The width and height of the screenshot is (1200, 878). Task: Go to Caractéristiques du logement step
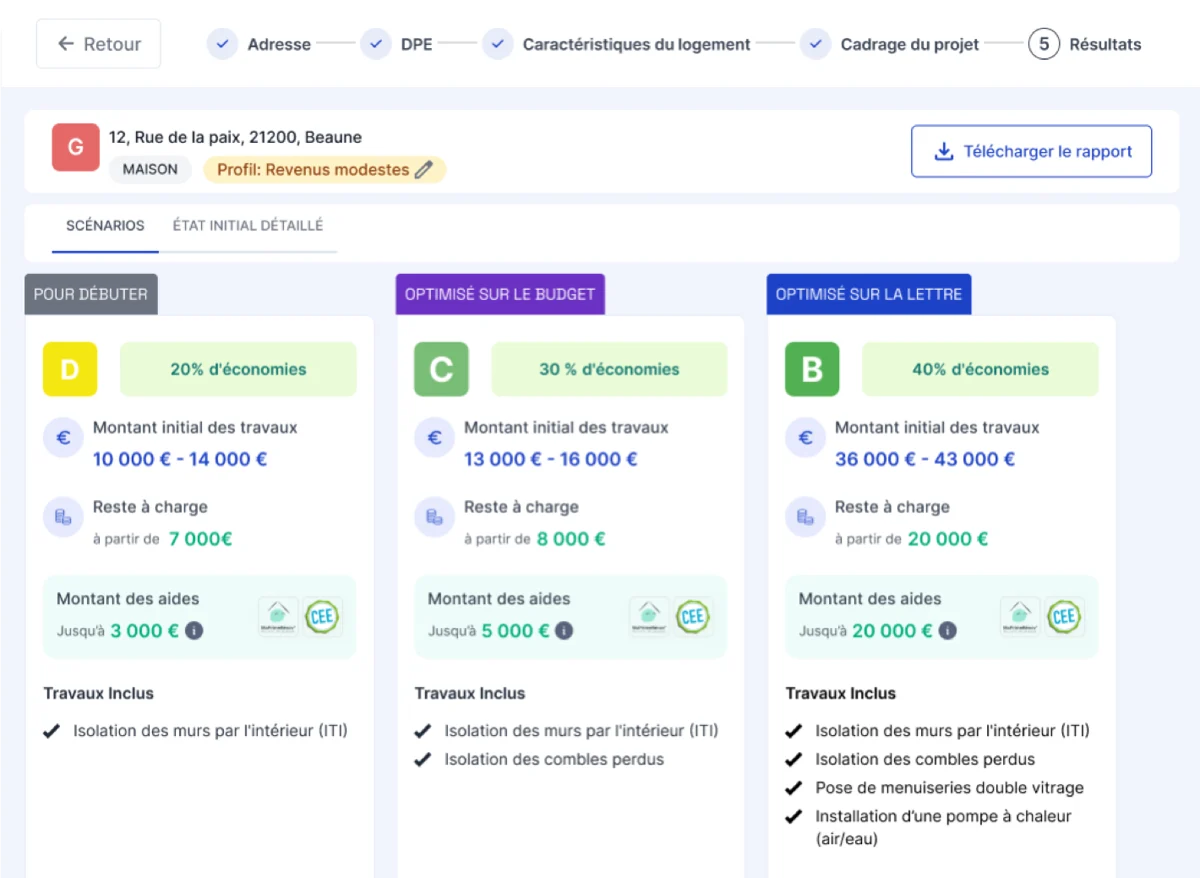(636, 44)
